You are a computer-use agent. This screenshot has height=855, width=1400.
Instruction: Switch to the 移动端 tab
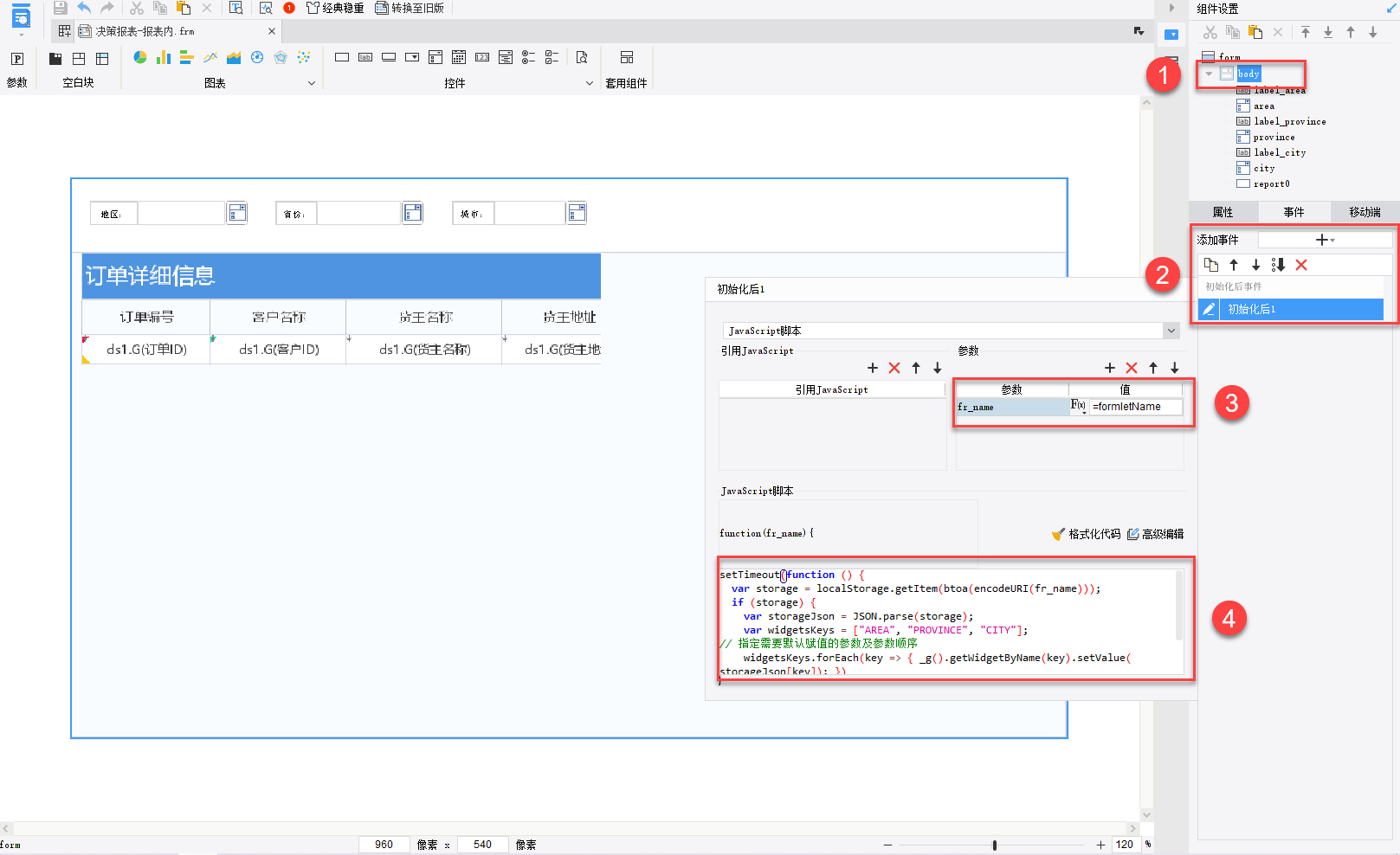[1365, 212]
